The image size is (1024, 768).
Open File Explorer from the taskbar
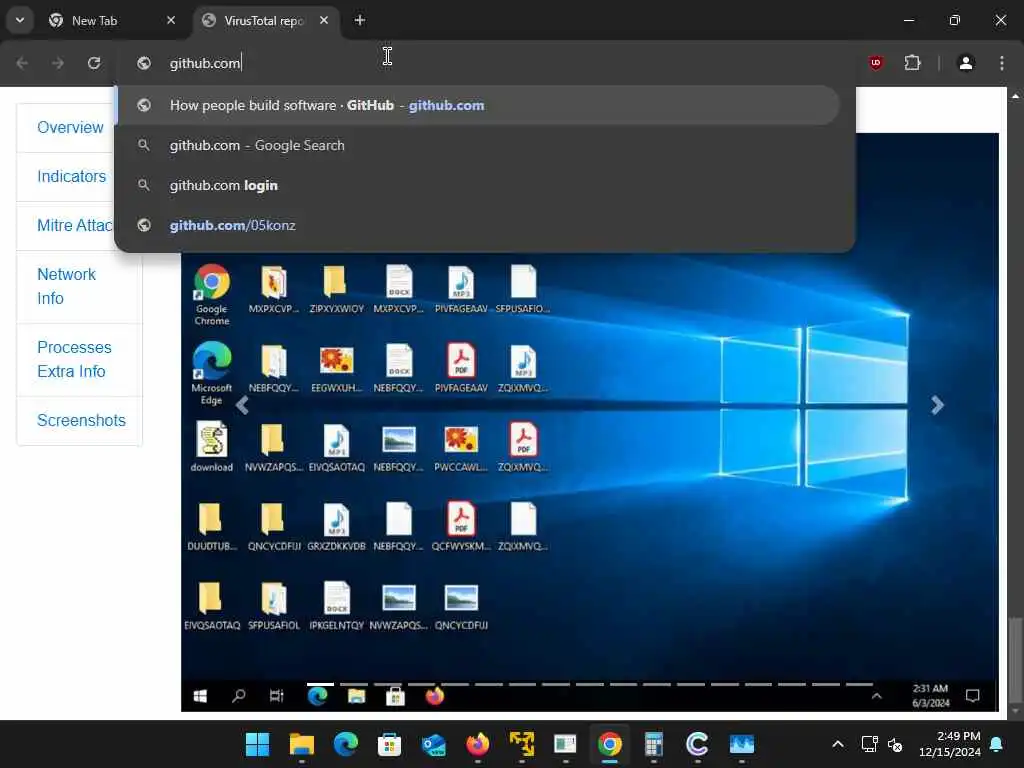coord(301,744)
